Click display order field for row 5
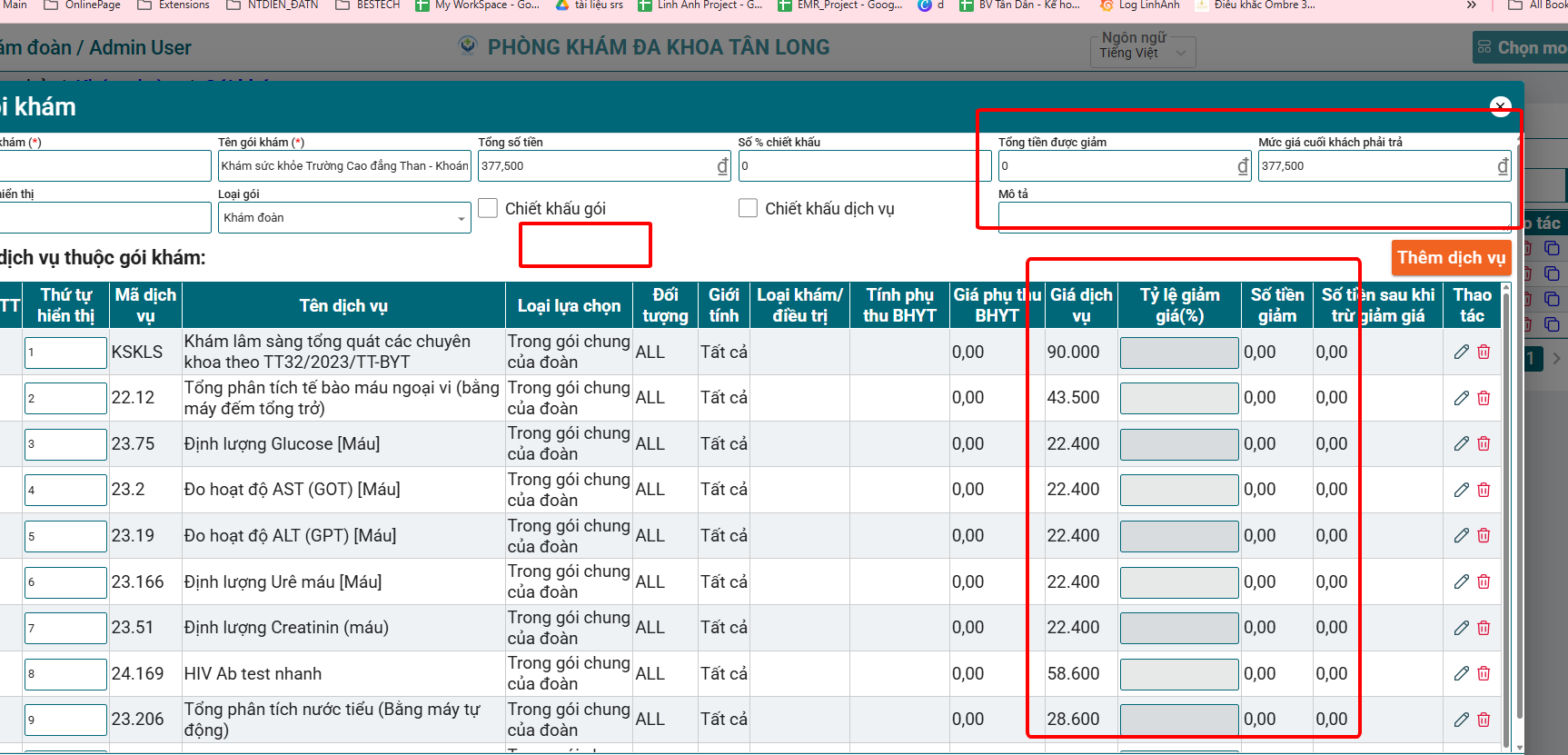This screenshot has height=755, width=1568. (65, 536)
